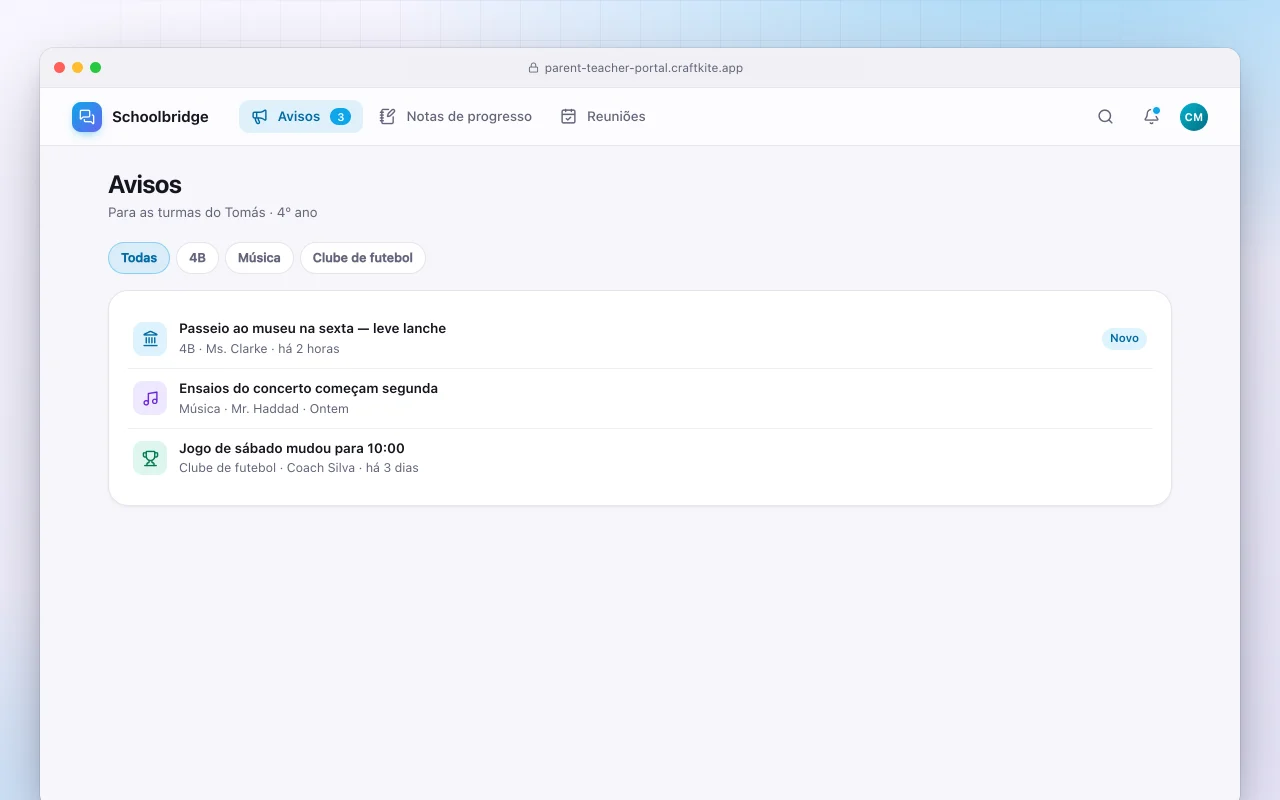
Task: Filter notices by Música
Action: (x=259, y=258)
